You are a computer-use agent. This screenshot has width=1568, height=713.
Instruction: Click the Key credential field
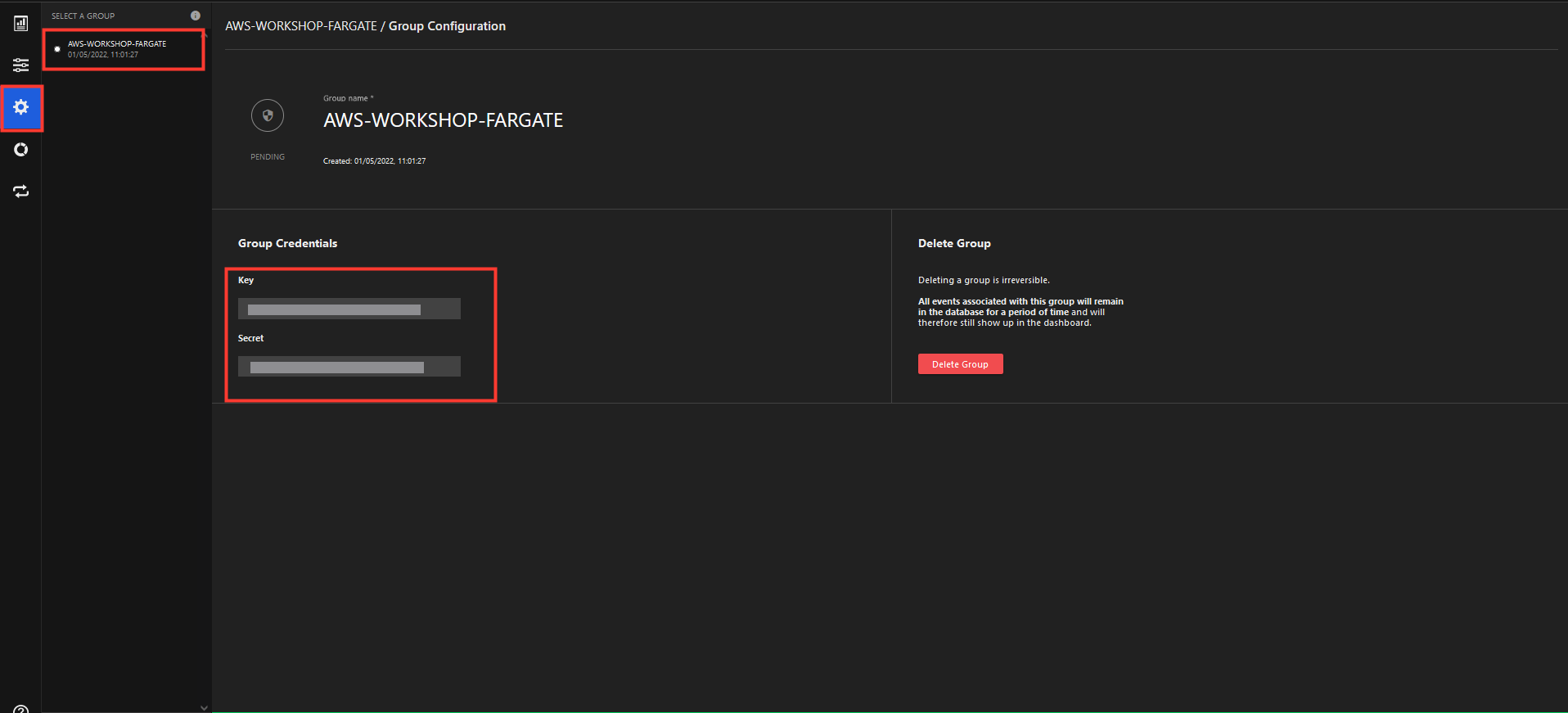(349, 309)
